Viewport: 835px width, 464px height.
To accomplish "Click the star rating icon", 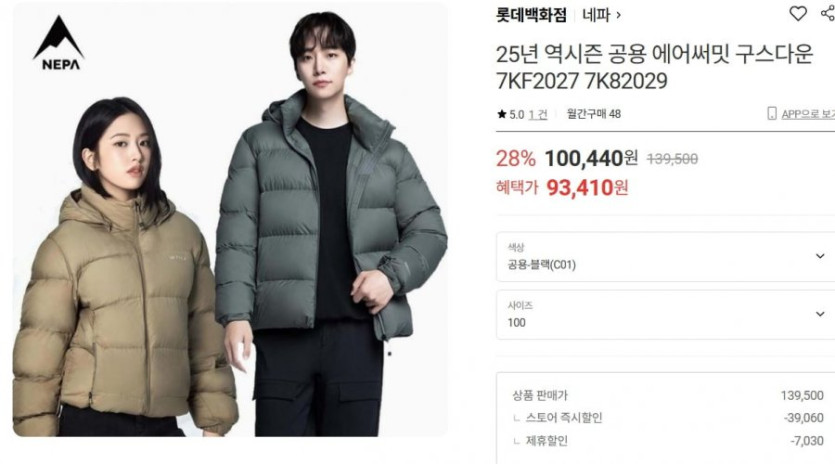I will [501, 114].
